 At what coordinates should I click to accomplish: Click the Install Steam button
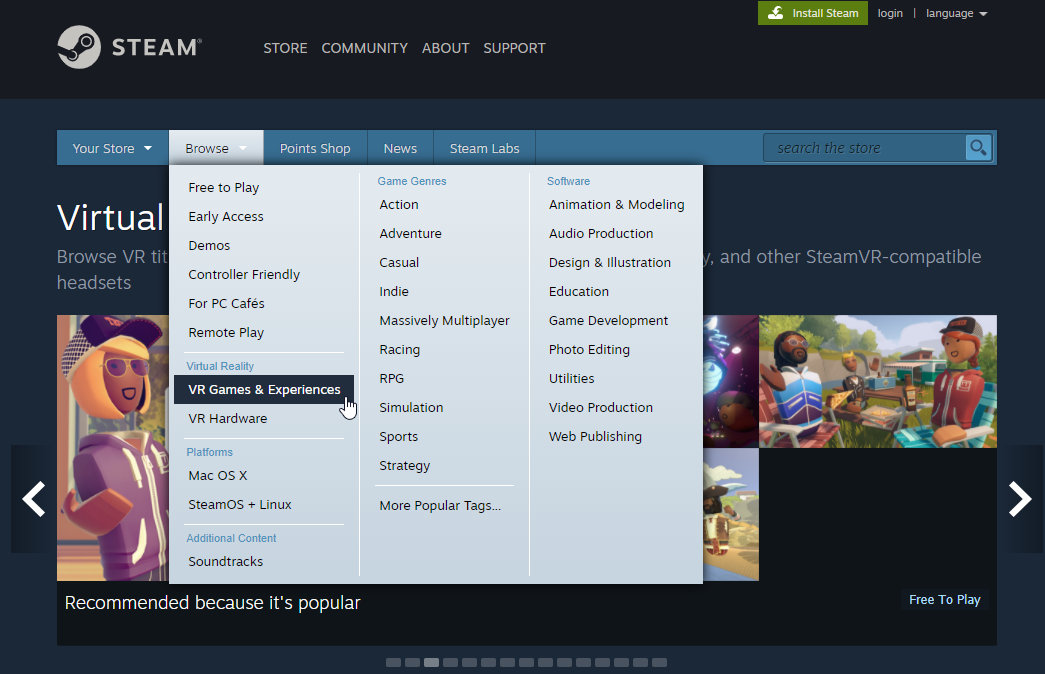pyautogui.click(x=812, y=13)
